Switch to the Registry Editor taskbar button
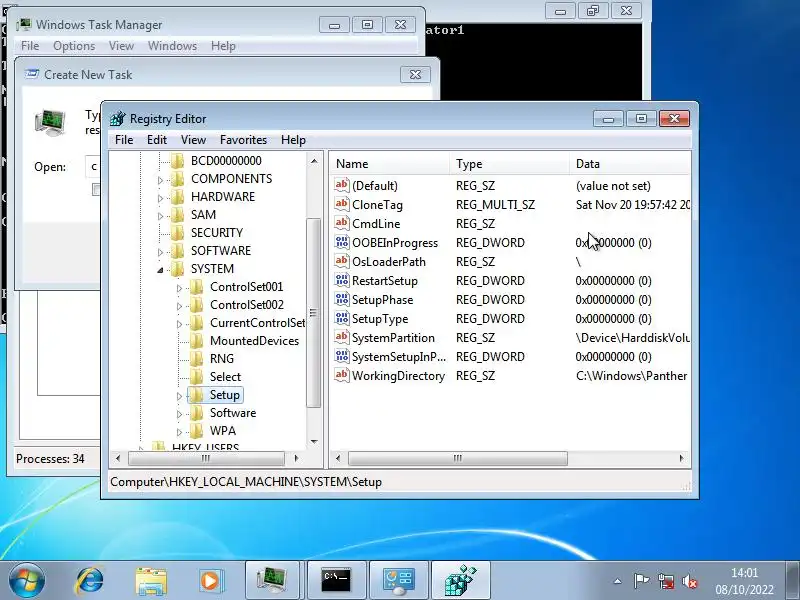 (x=461, y=580)
